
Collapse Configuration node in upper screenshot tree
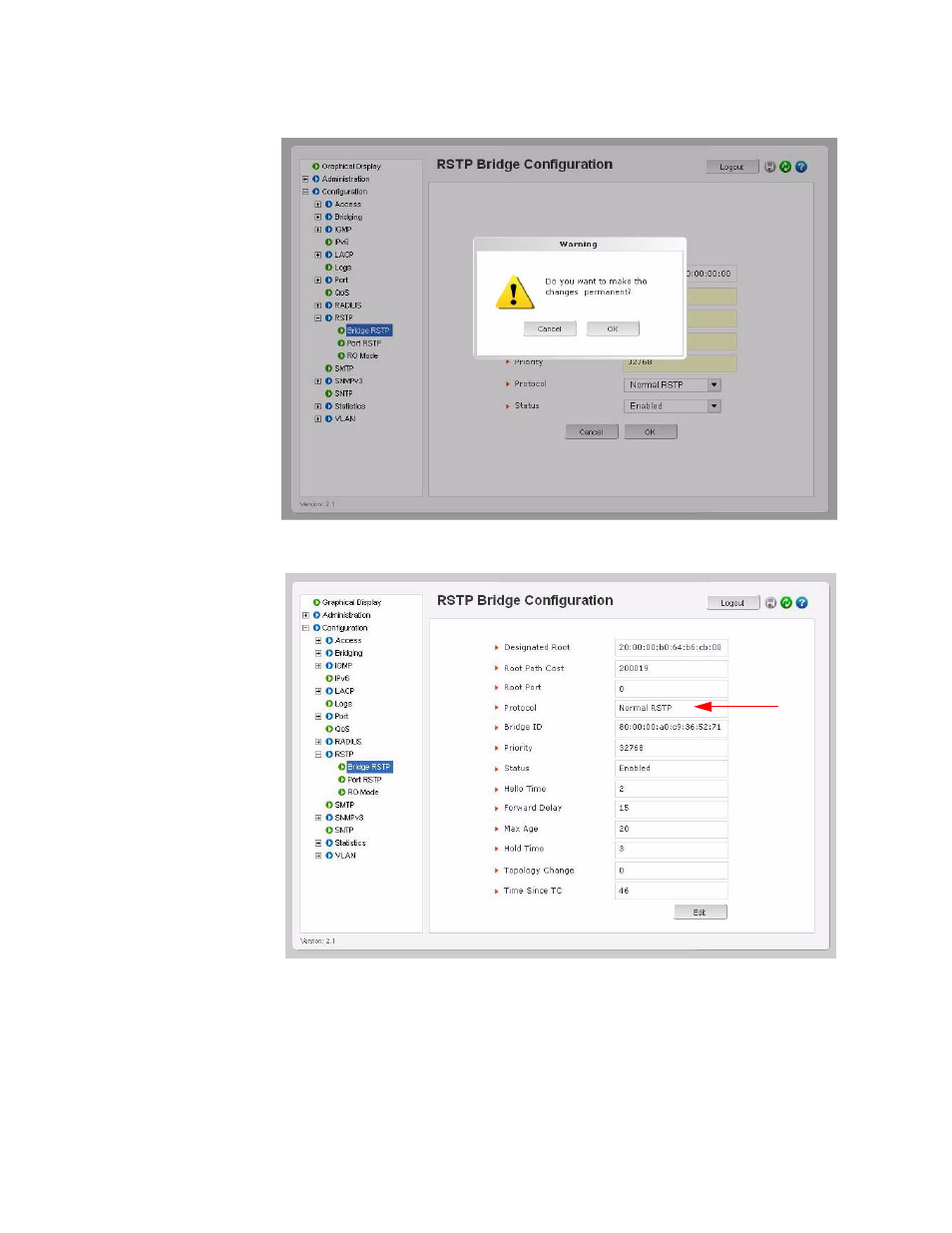point(305,192)
